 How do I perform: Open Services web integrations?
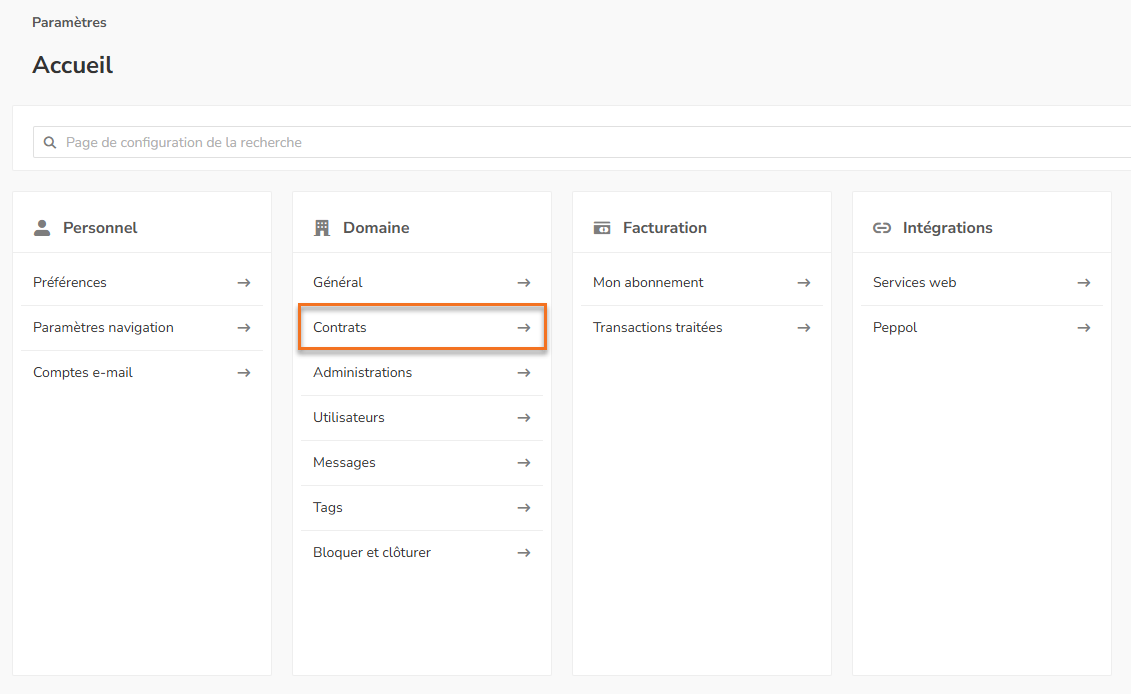click(914, 283)
